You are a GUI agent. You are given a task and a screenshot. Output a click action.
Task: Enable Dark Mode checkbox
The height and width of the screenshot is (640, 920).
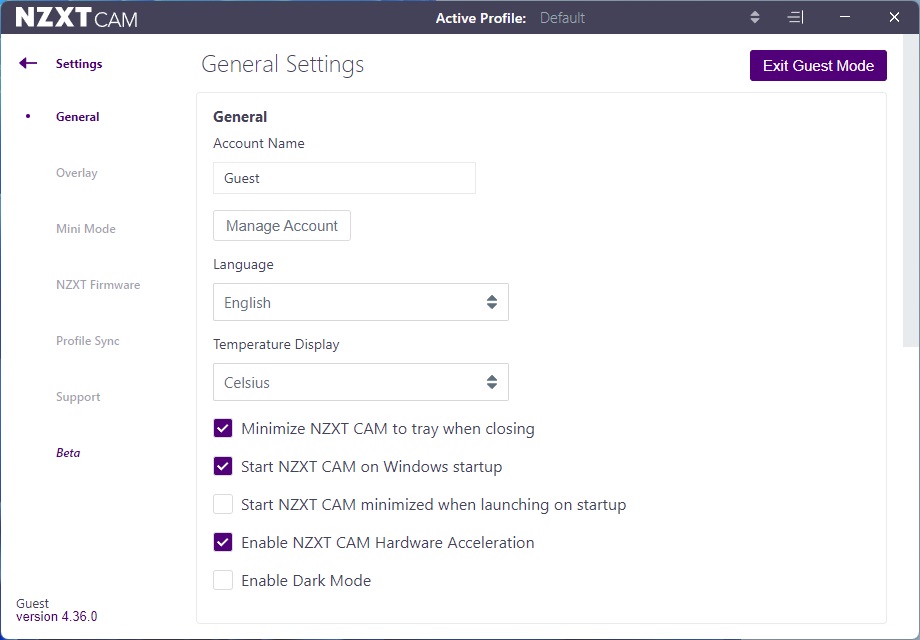tap(223, 581)
